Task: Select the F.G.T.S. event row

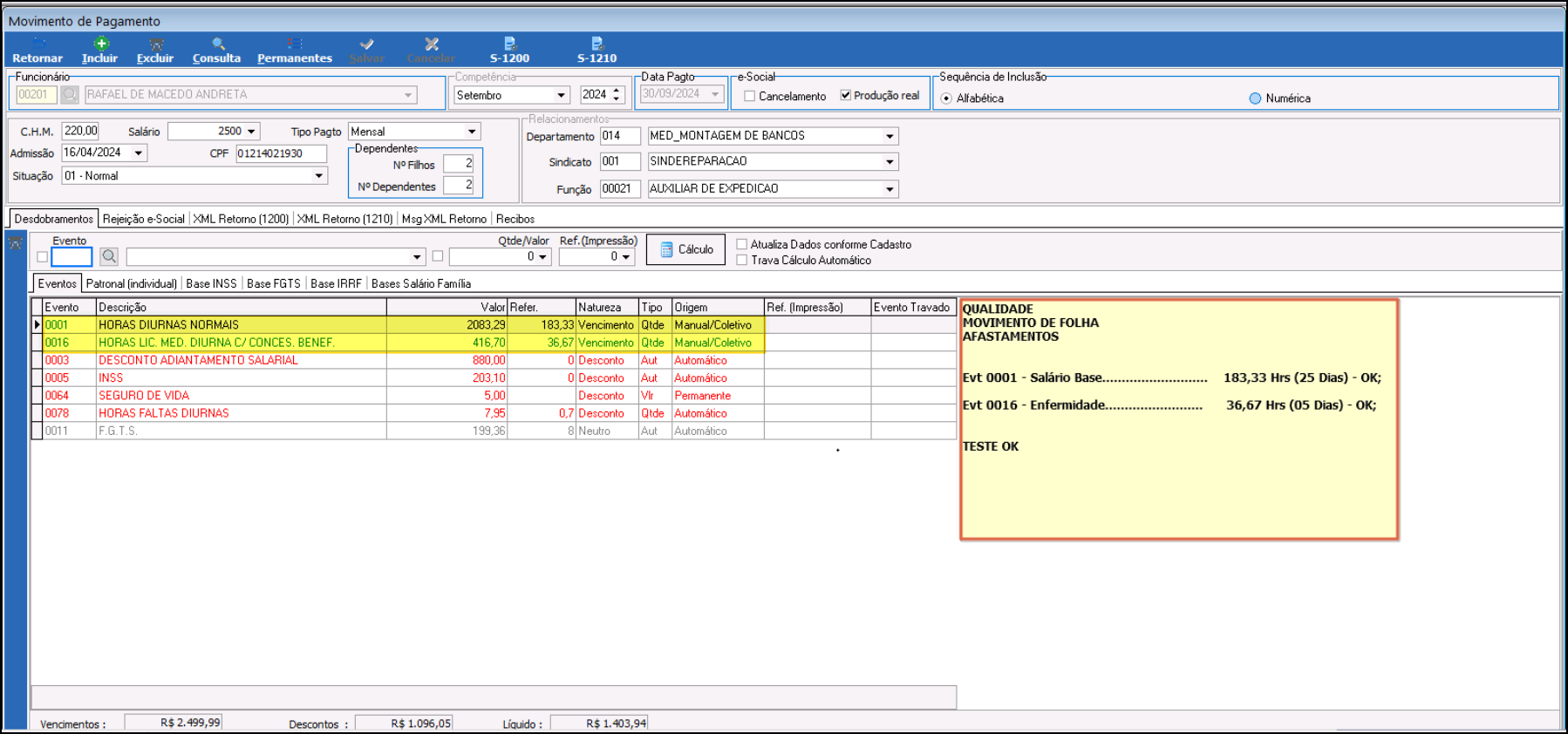Action: click(494, 431)
